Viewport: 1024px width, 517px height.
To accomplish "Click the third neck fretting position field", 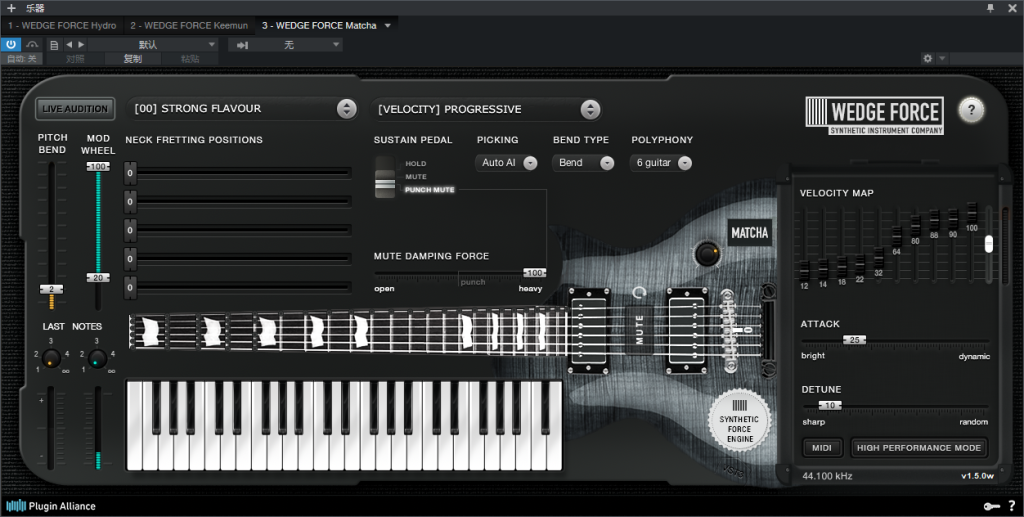I will coord(238,230).
